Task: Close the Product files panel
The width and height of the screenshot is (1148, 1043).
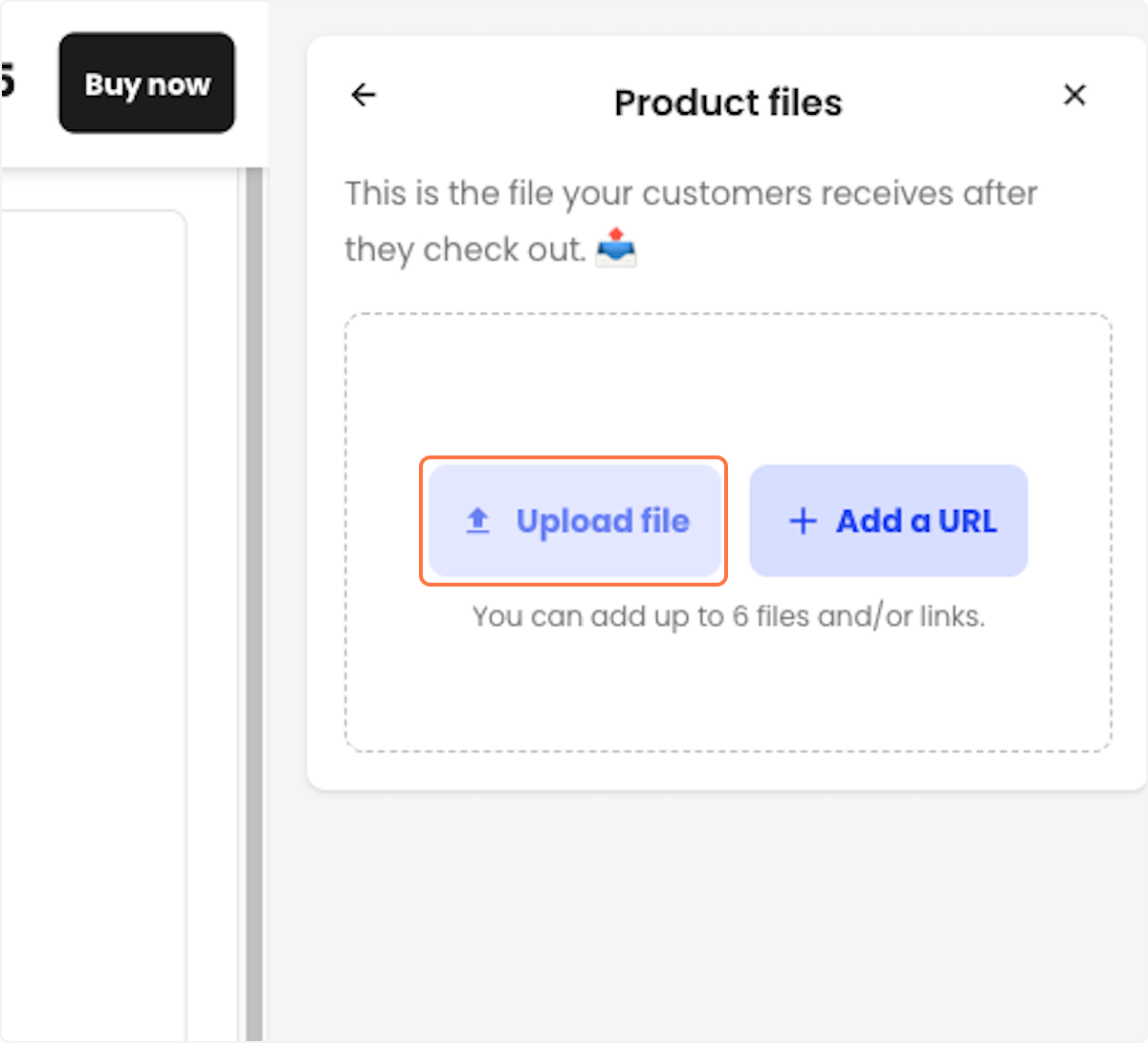Action: click(x=1074, y=95)
